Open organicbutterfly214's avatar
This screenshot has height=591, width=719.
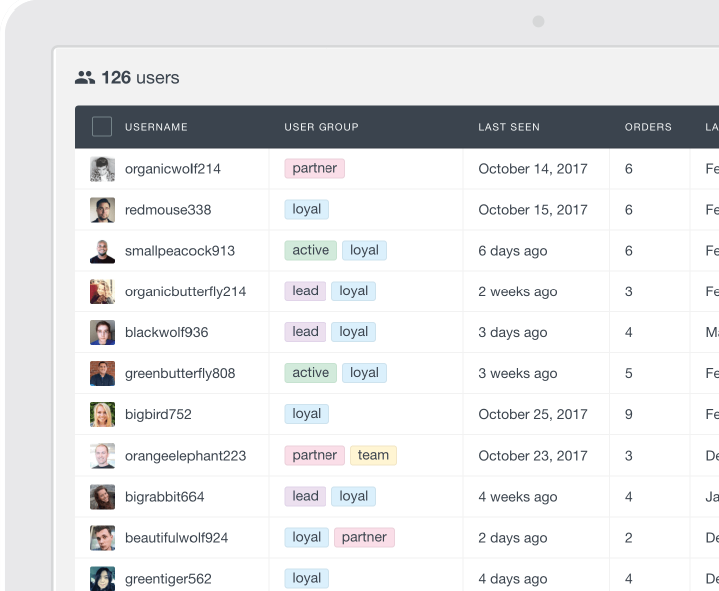coord(102,292)
